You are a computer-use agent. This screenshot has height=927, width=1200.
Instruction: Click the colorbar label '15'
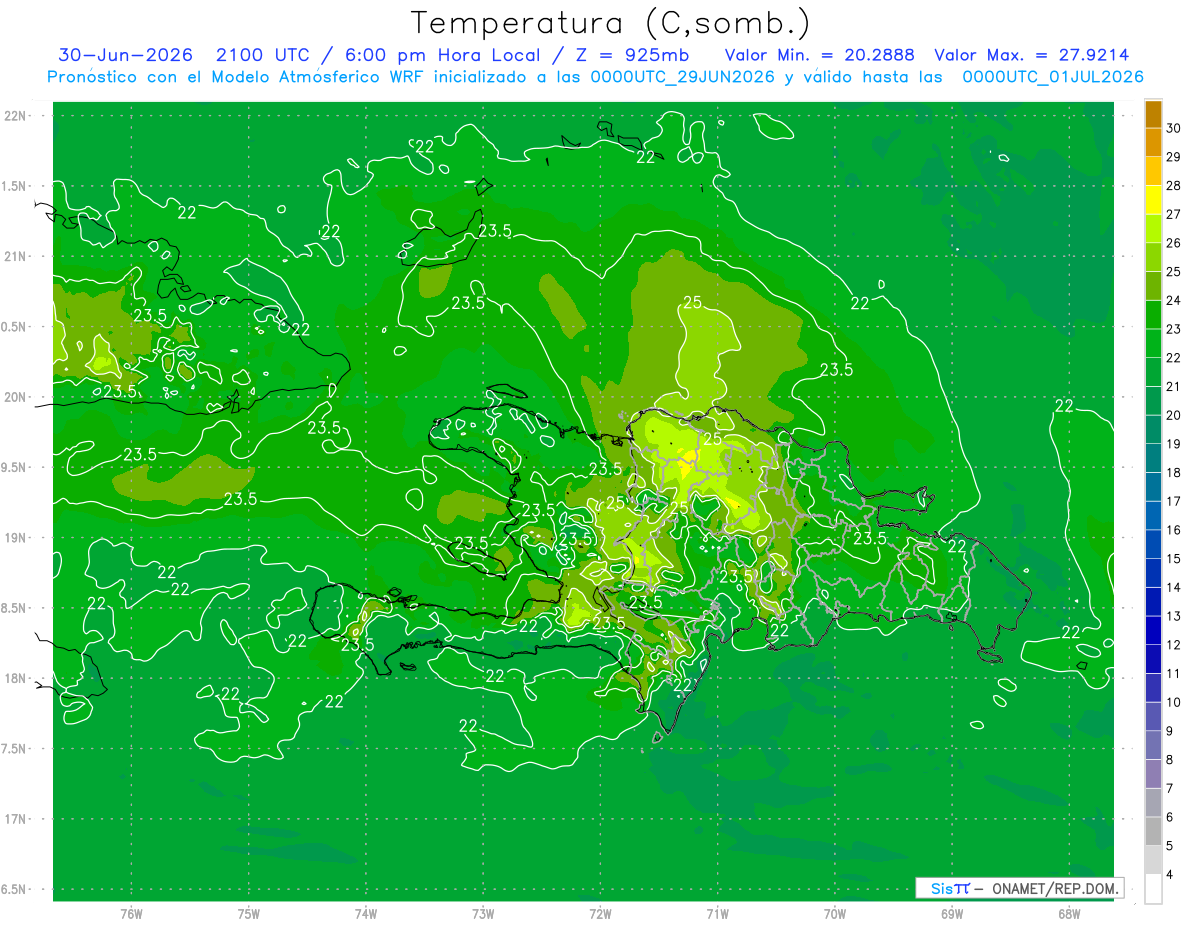[x=1173, y=559]
